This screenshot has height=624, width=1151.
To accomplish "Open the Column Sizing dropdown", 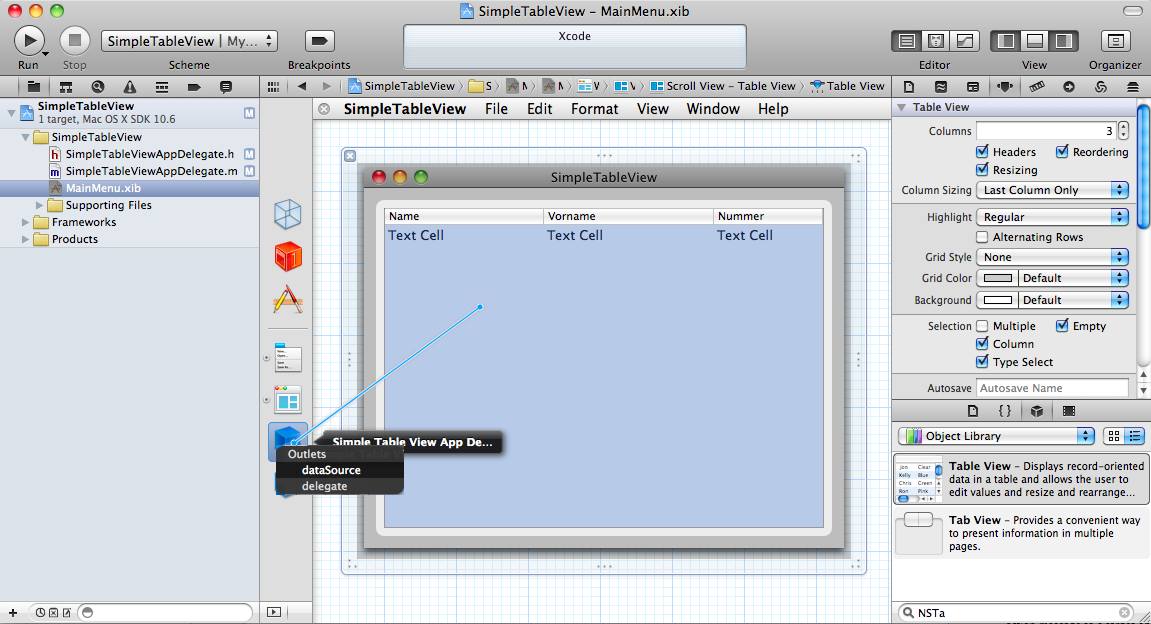I will coord(1052,190).
